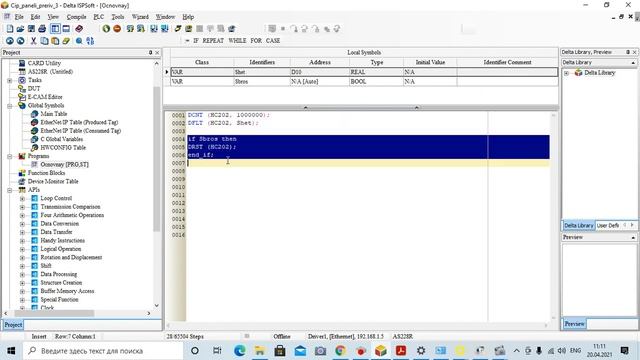Select the Project tab at bottom
The width and height of the screenshot is (640, 360).
pyautogui.click(x=13, y=325)
